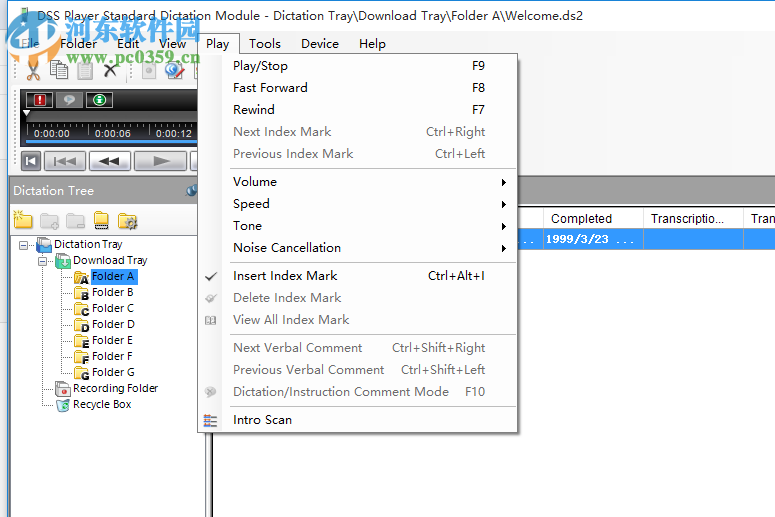The height and width of the screenshot is (517, 775).
Task: Choose Intro Scan from the Play menu
Action: (x=359, y=420)
